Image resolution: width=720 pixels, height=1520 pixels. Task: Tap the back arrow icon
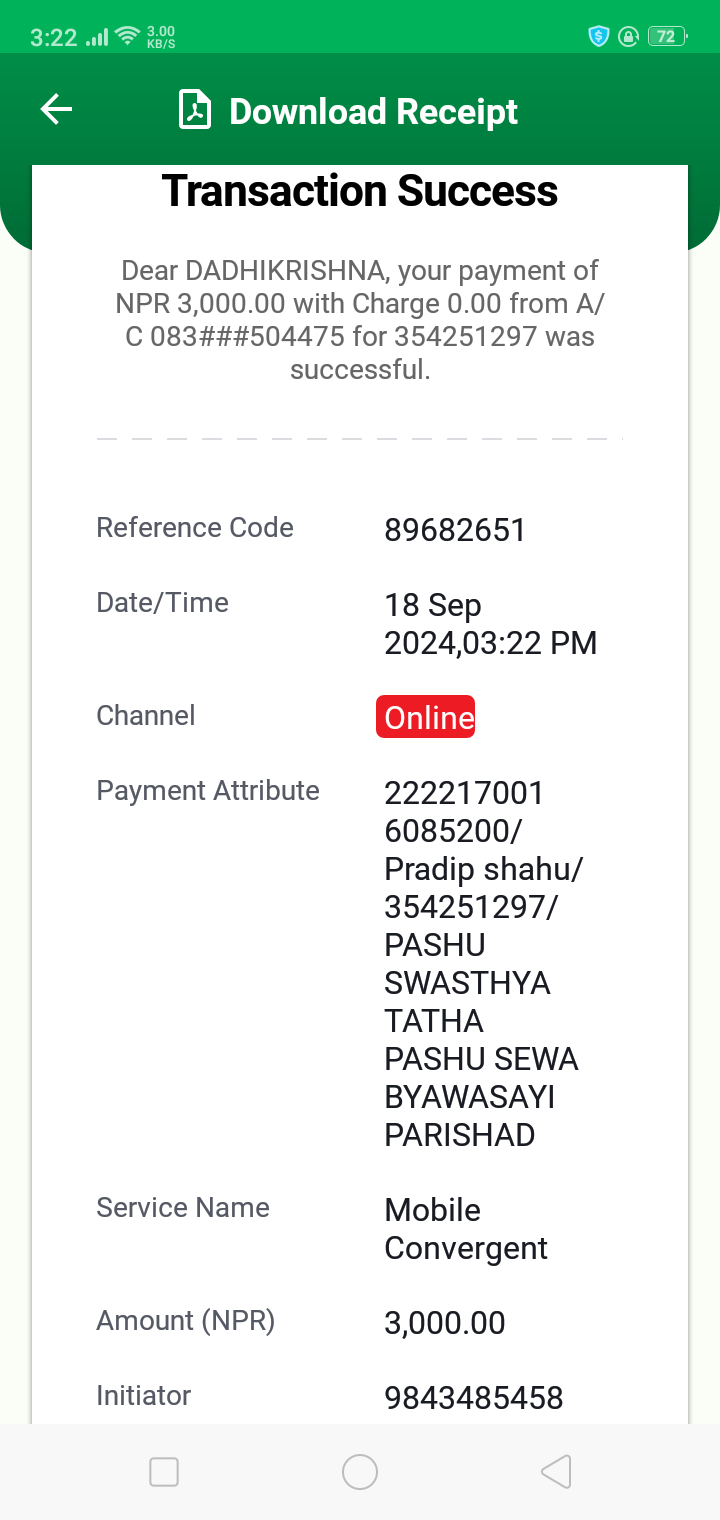coord(56,110)
